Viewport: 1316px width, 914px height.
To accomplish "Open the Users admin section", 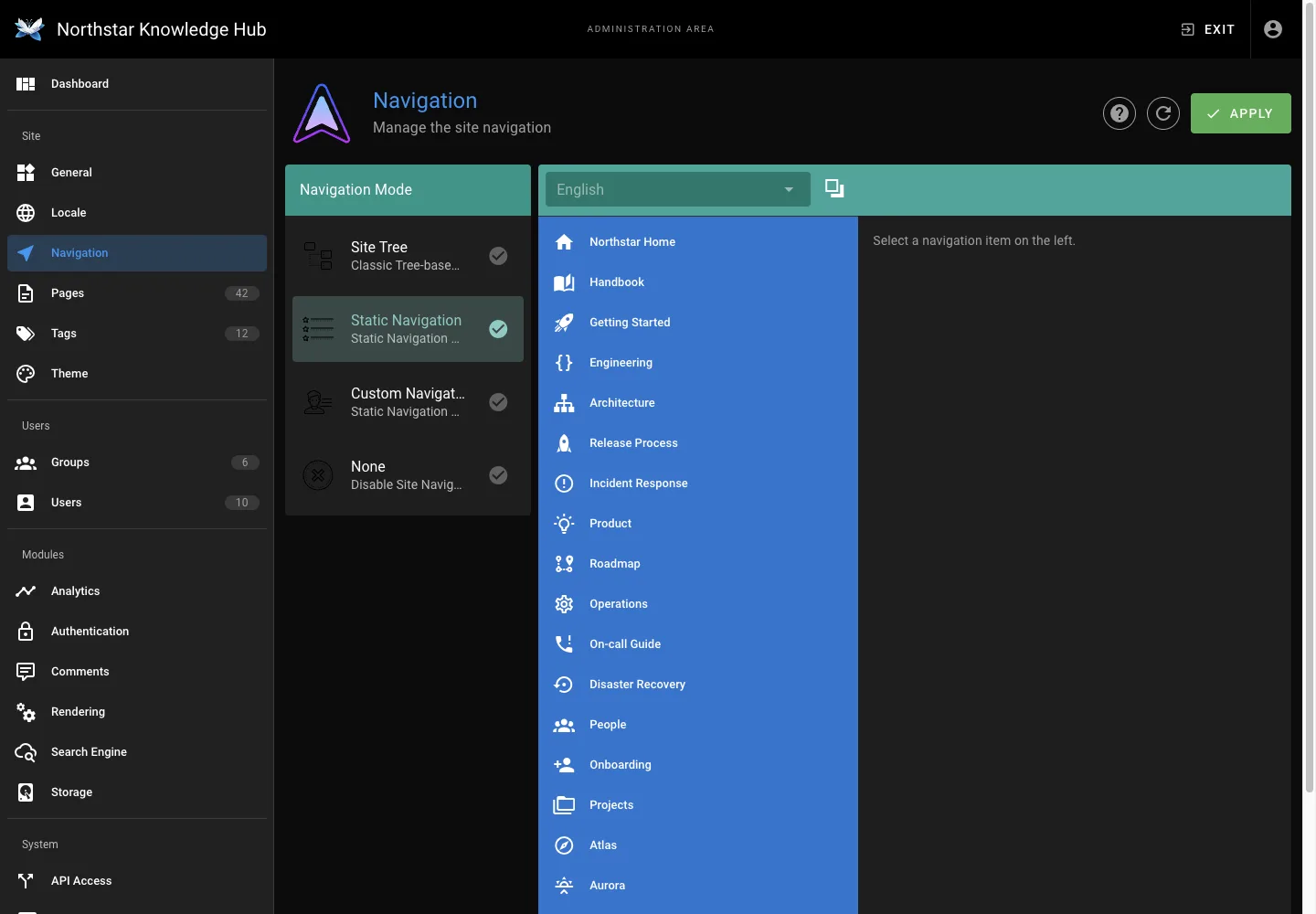I will point(137,503).
